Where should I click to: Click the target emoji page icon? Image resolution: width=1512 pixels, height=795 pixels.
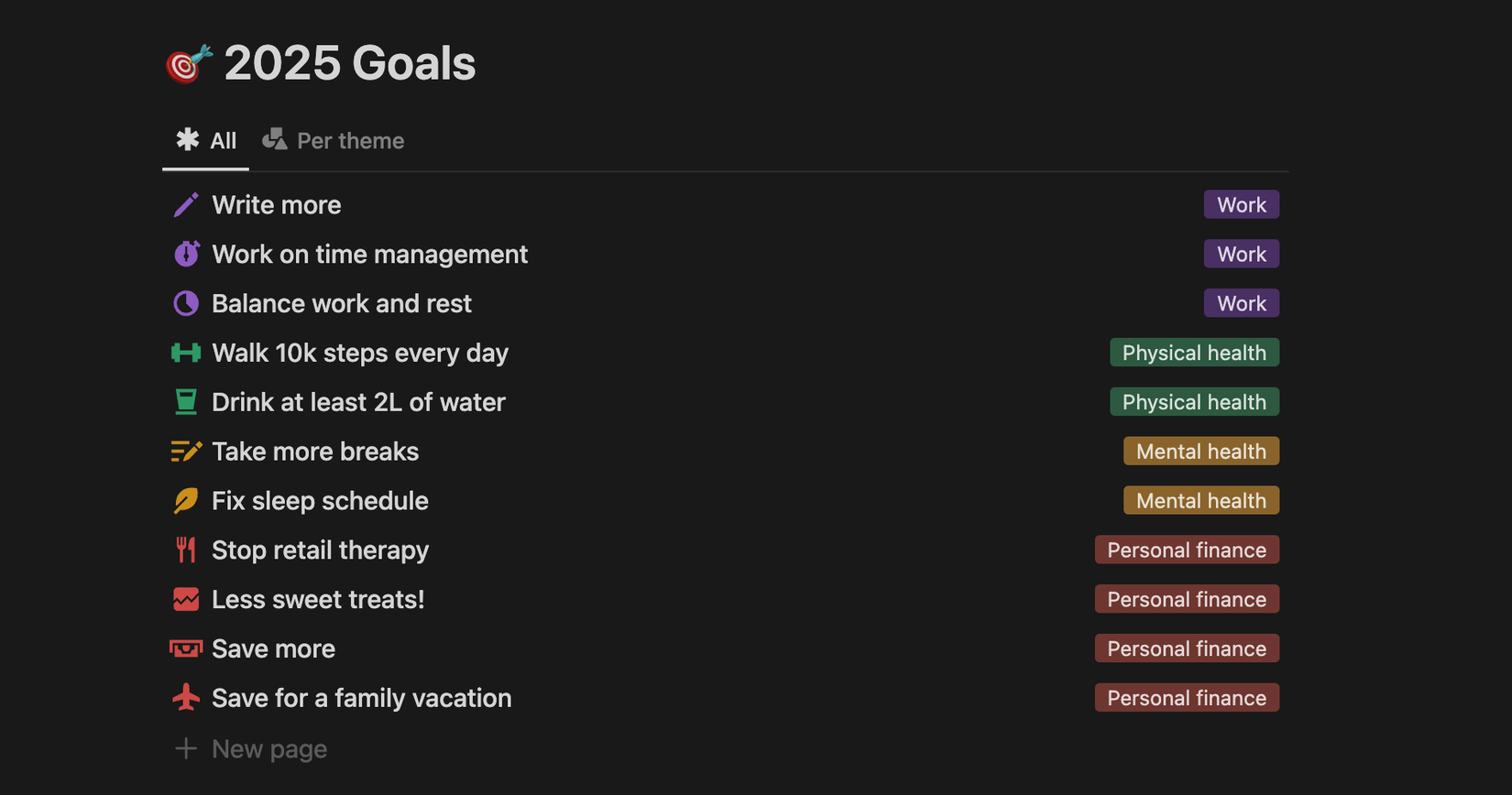pos(189,64)
